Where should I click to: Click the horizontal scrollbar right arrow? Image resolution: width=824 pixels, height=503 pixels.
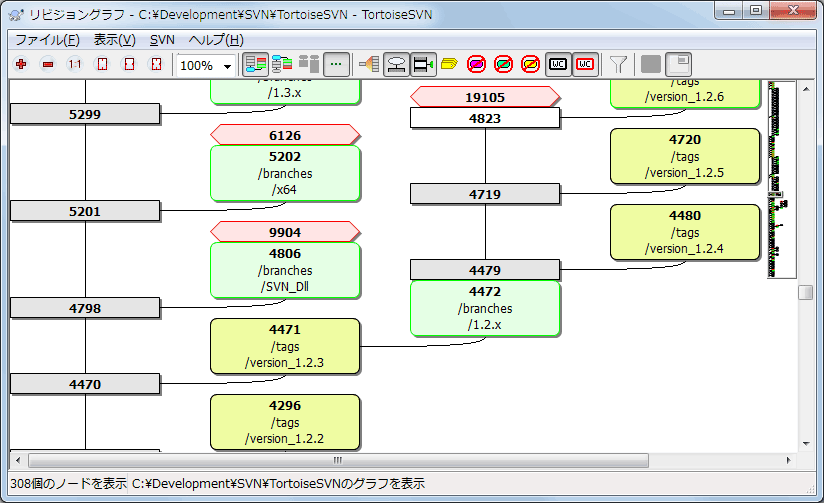[788, 460]
